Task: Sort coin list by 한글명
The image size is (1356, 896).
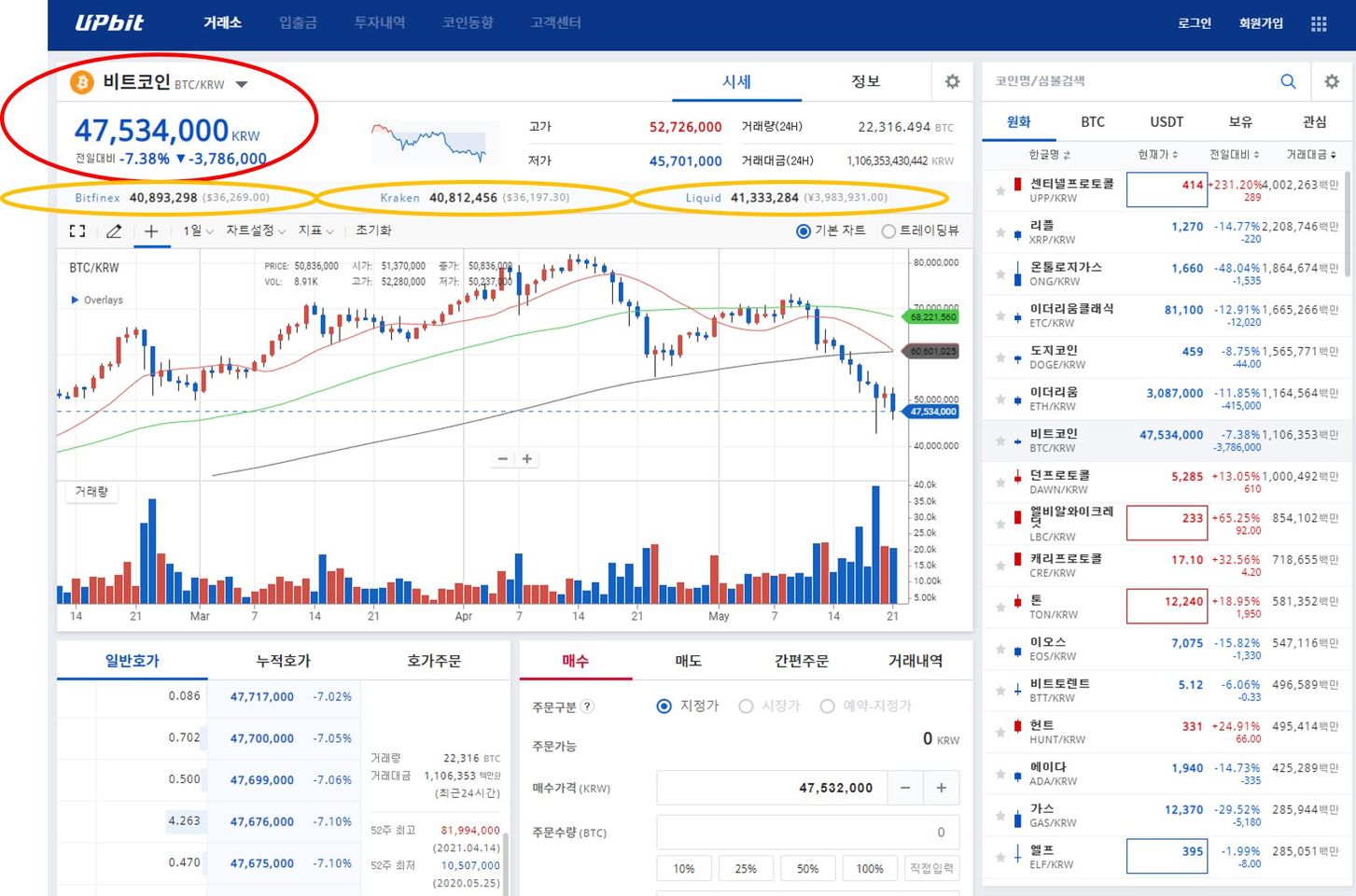Action: 1049,154
